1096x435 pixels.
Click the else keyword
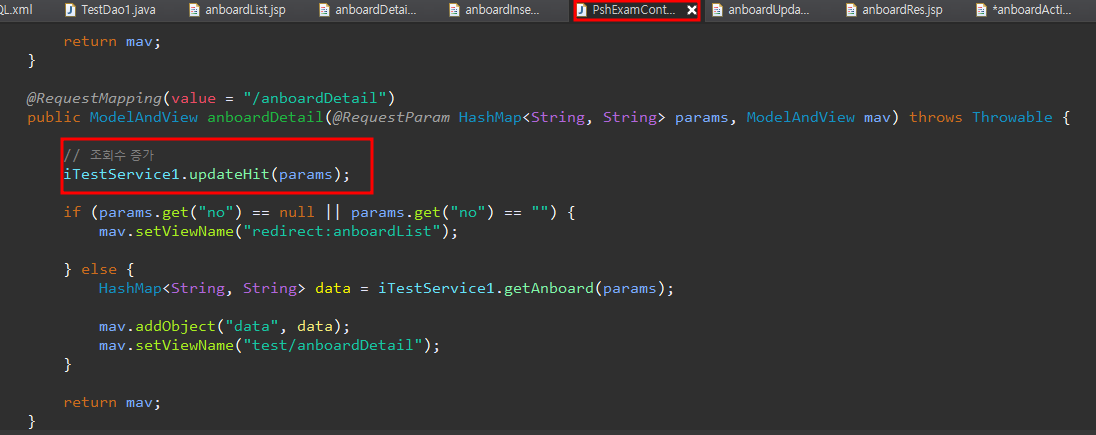tap(99, 269)
